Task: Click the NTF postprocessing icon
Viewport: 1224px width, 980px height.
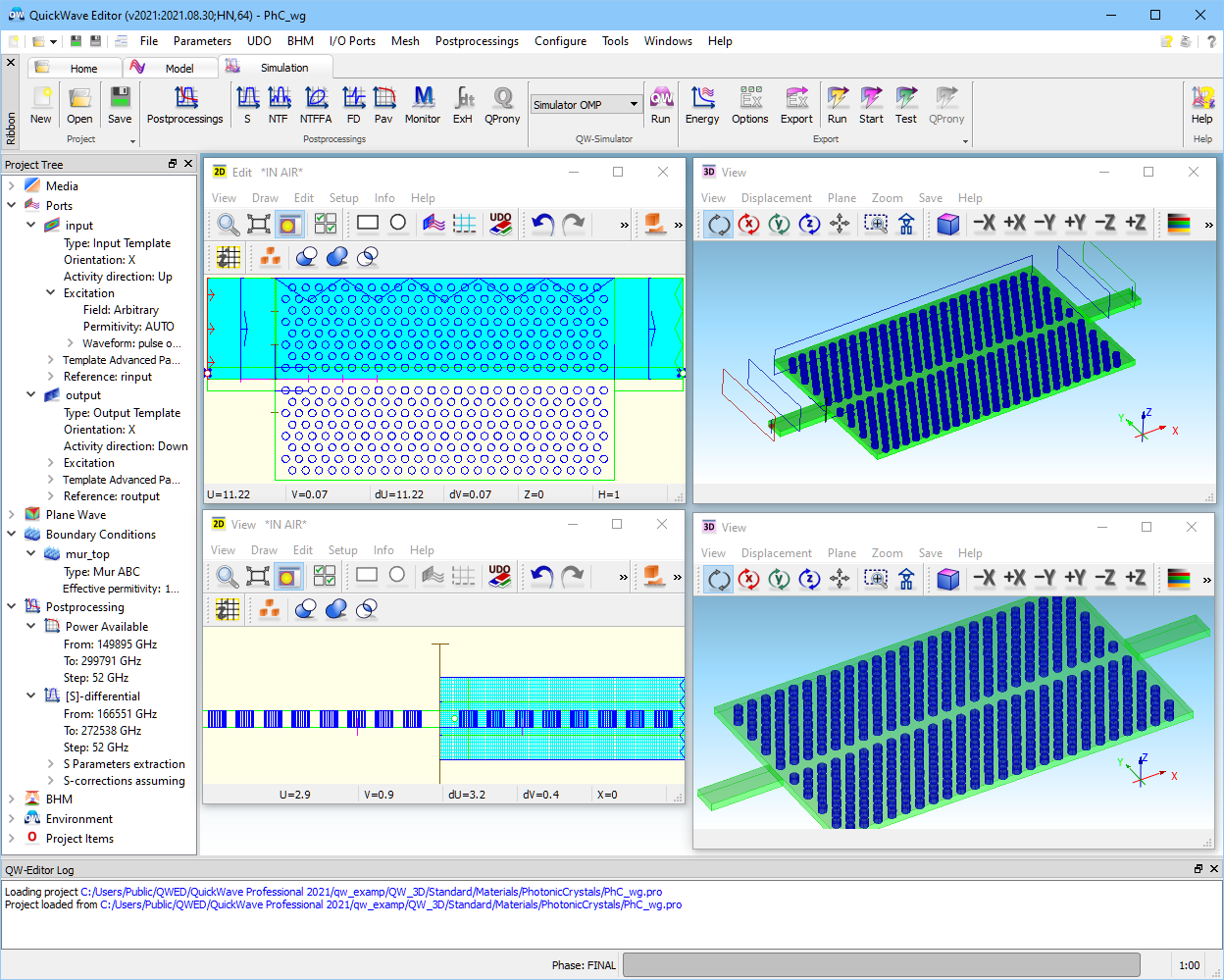Action: (x=279, y=105)
